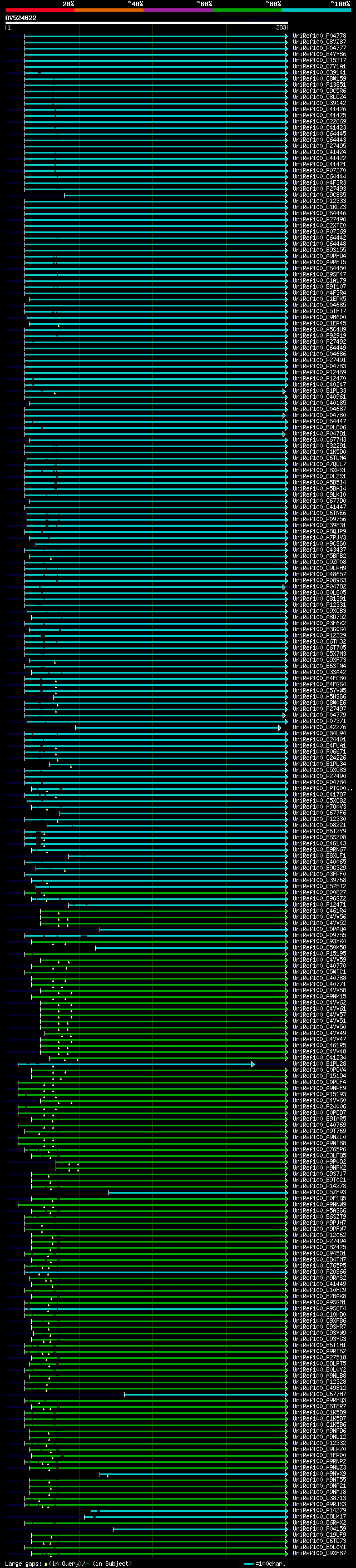Click the query name AV524622
Viewport: 356px width, 1568px height.
click(x=21, y=18)
